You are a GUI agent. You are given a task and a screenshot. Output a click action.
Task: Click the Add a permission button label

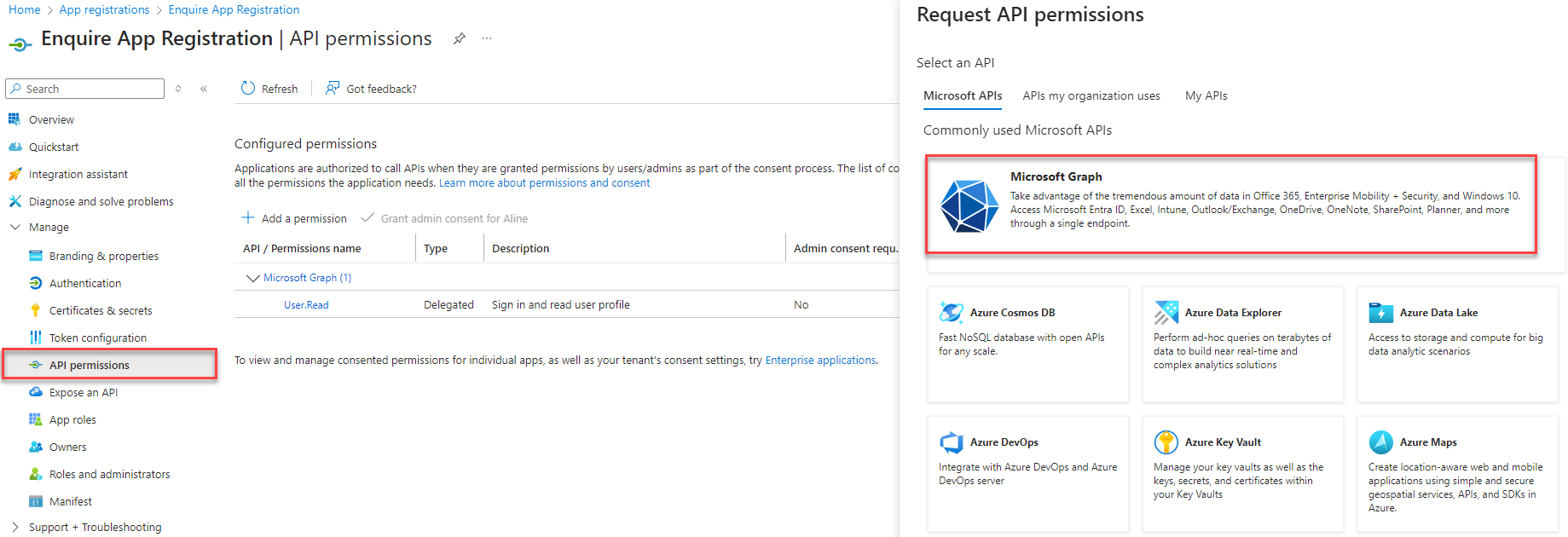[x=304, y=218]
